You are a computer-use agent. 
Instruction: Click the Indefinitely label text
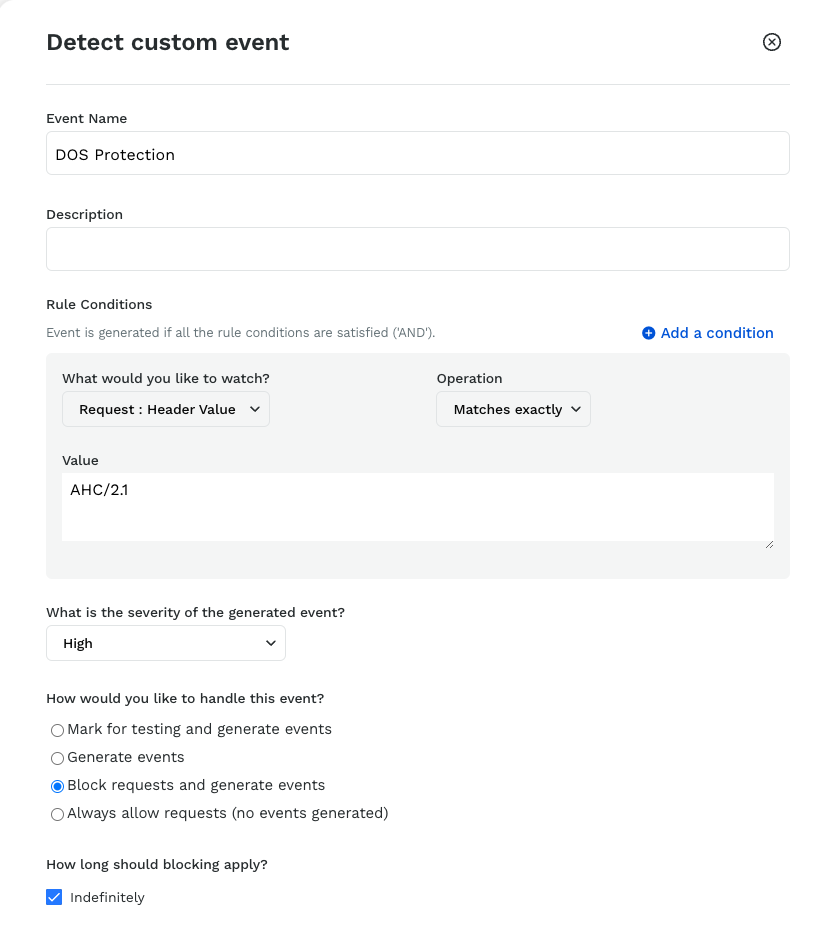107,898
